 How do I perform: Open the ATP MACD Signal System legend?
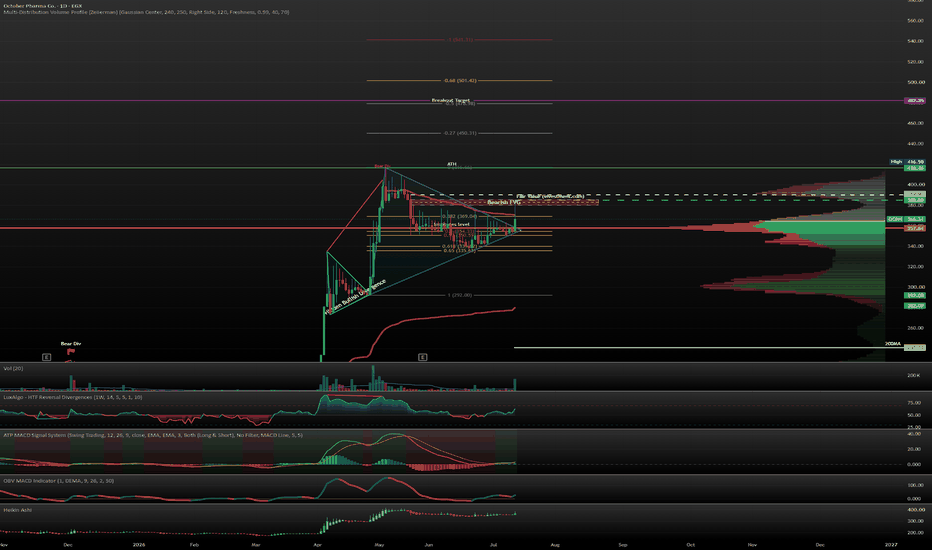pos(153,435)
